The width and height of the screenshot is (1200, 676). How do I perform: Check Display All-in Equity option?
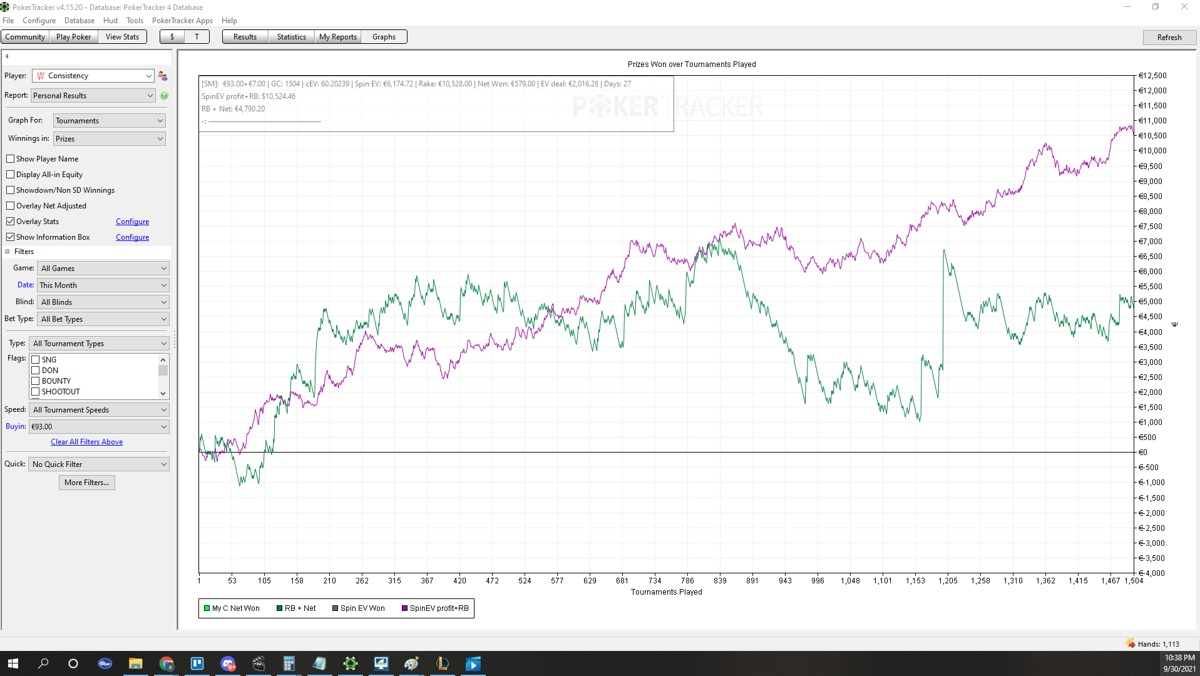point(11,174)
